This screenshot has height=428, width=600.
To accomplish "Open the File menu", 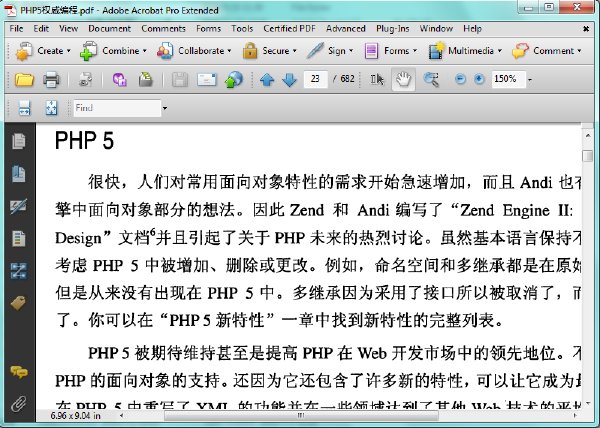I will tap(16, 29).
